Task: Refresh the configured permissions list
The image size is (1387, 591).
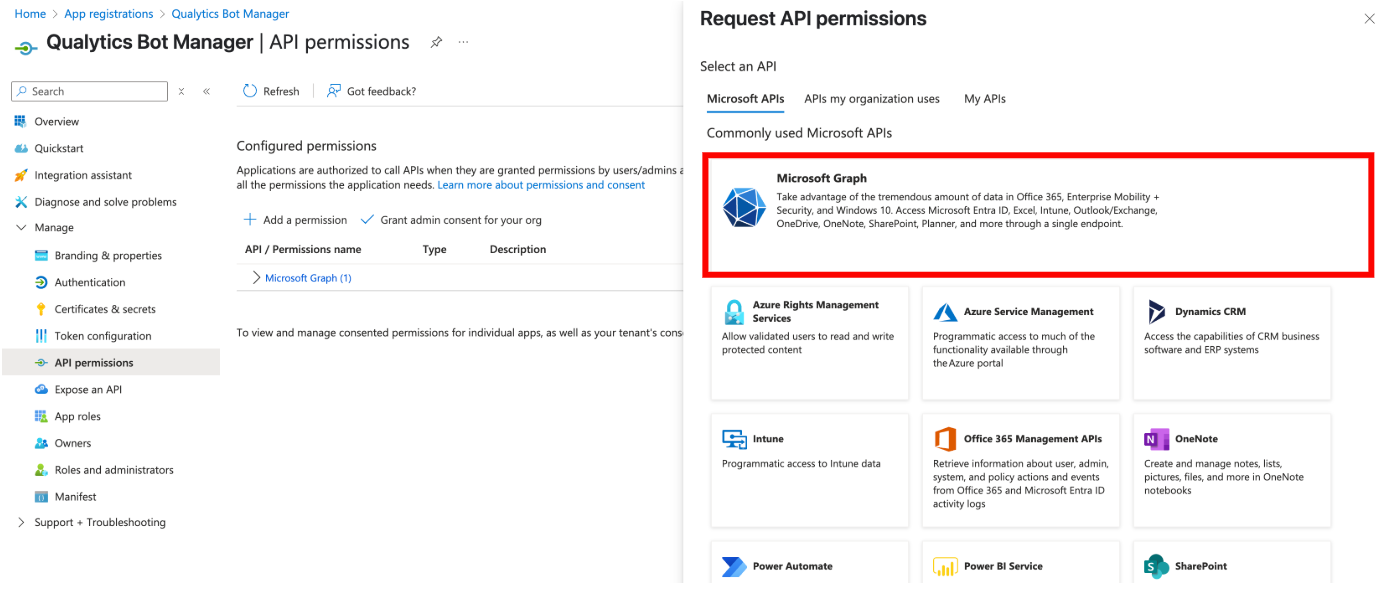Action: 270,90
